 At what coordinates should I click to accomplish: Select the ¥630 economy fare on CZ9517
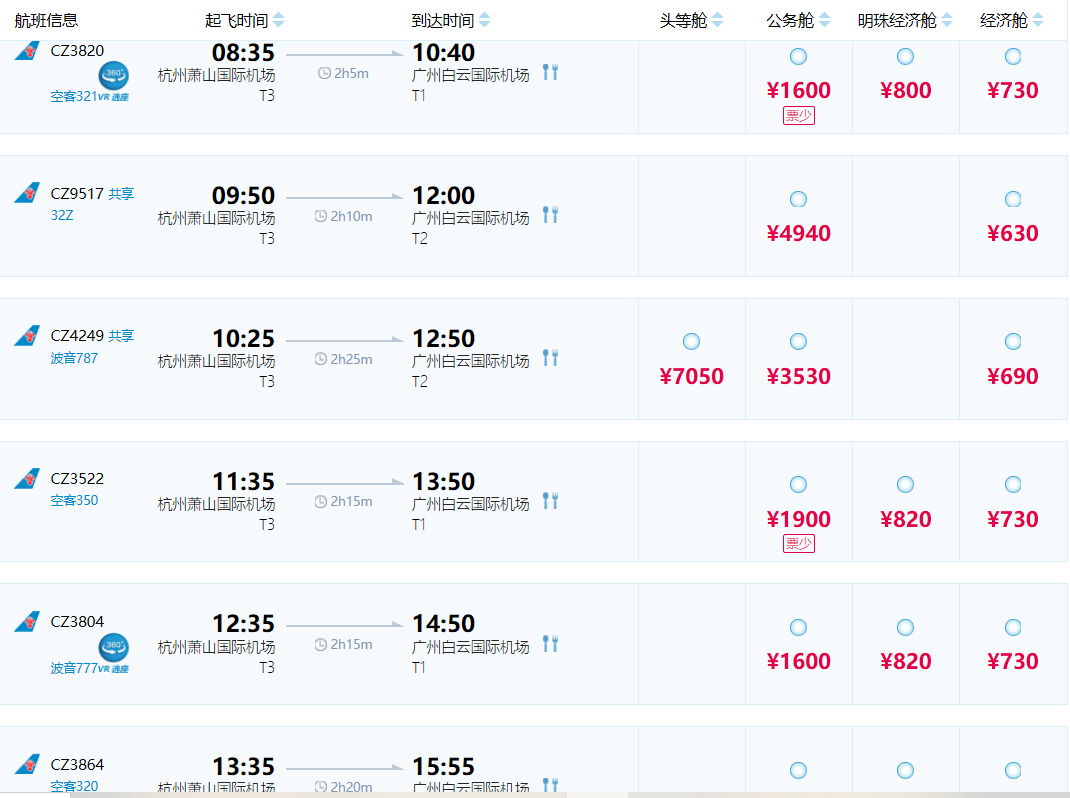[1013, 199]
